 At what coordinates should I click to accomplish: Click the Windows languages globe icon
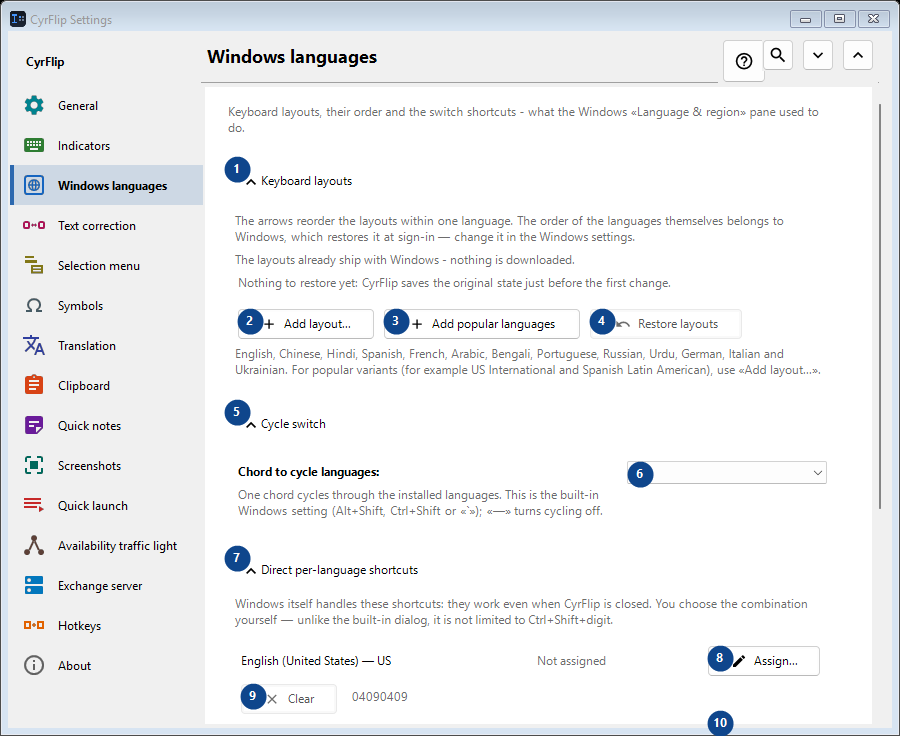coord(34,185)
